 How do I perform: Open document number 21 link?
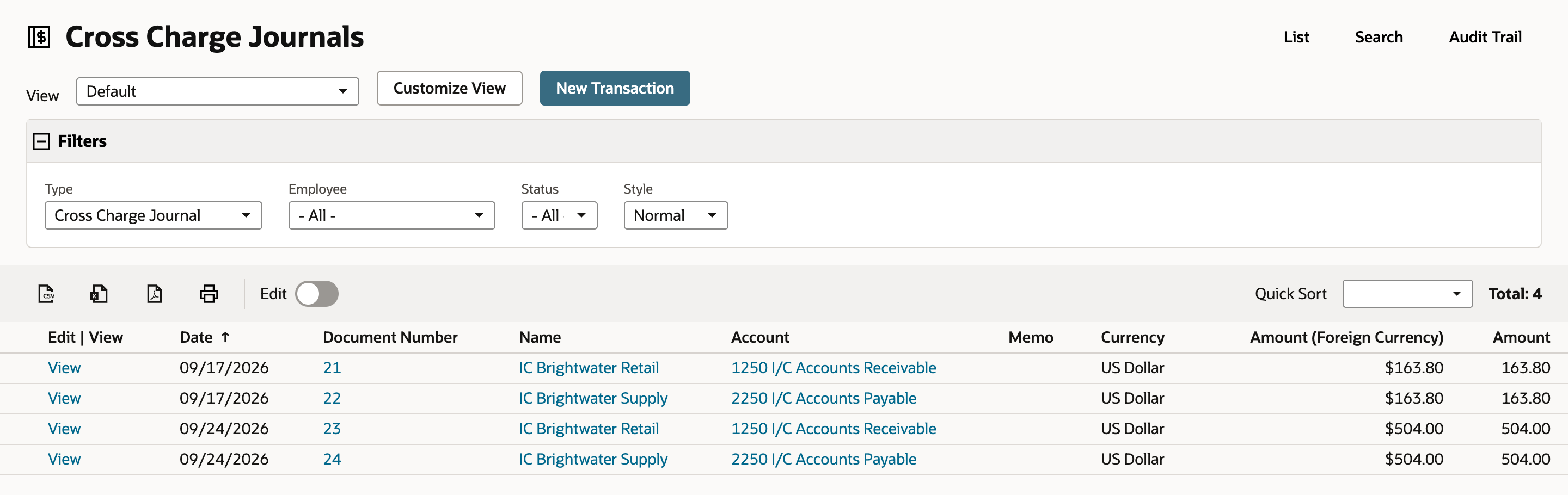(332, 368)
